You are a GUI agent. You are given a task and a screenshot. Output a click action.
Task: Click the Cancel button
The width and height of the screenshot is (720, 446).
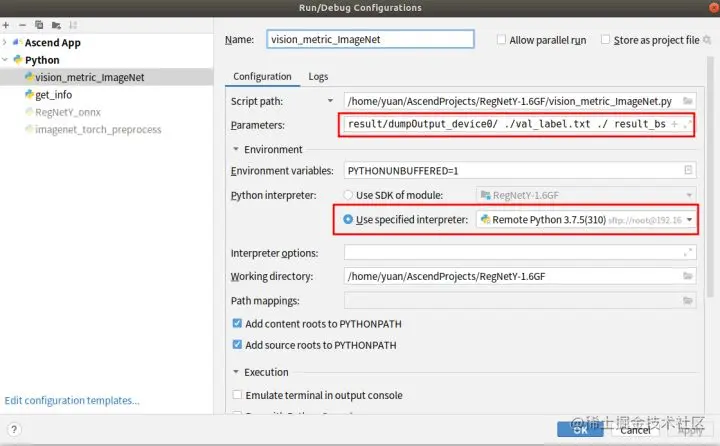point(636,430)
